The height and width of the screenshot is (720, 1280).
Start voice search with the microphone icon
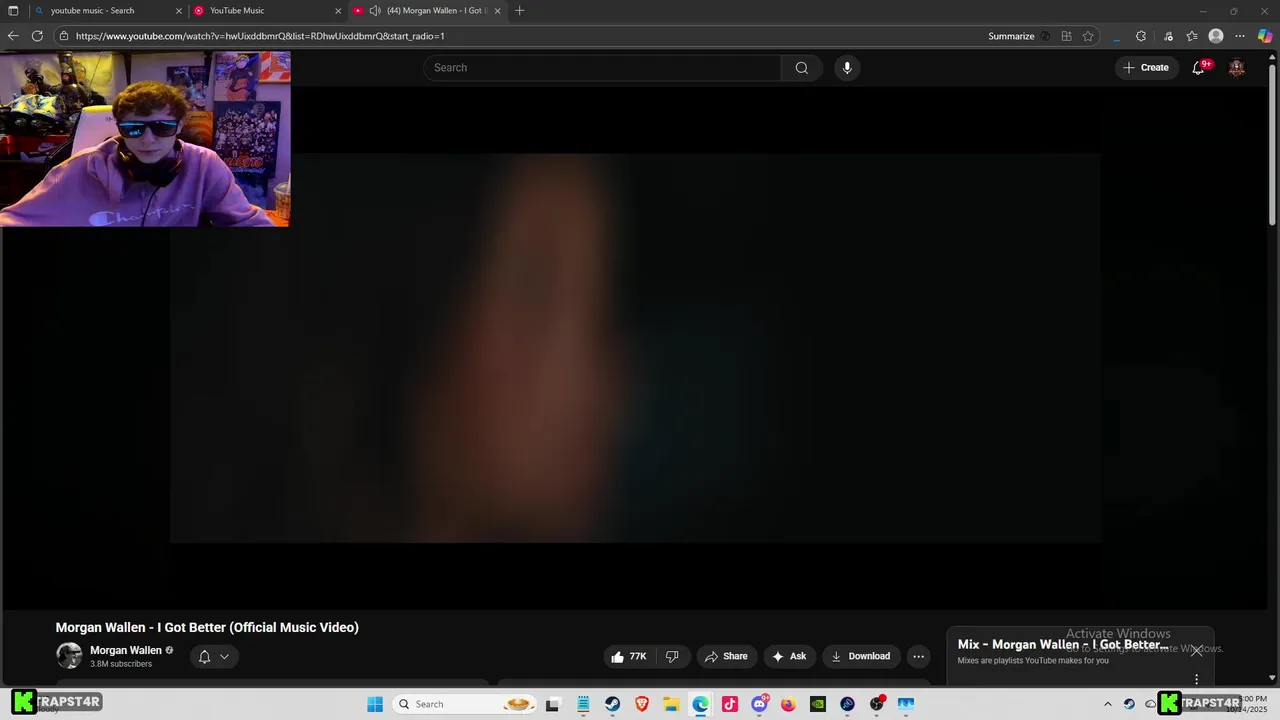(x=847, y=68)
